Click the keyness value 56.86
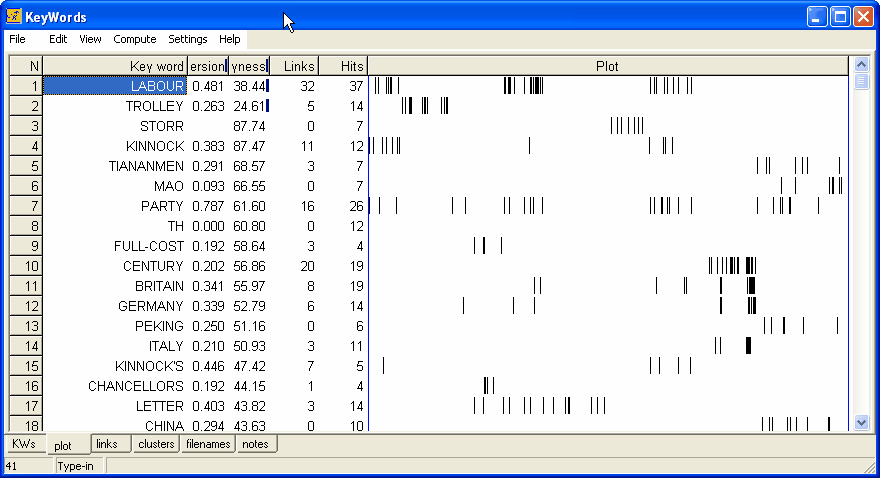 249,266
